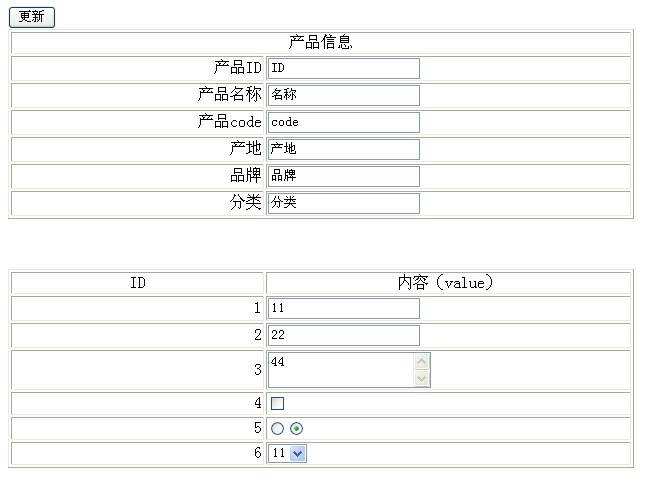Click the 产品名称 label

pyautogui.click(x=229, y=95)
